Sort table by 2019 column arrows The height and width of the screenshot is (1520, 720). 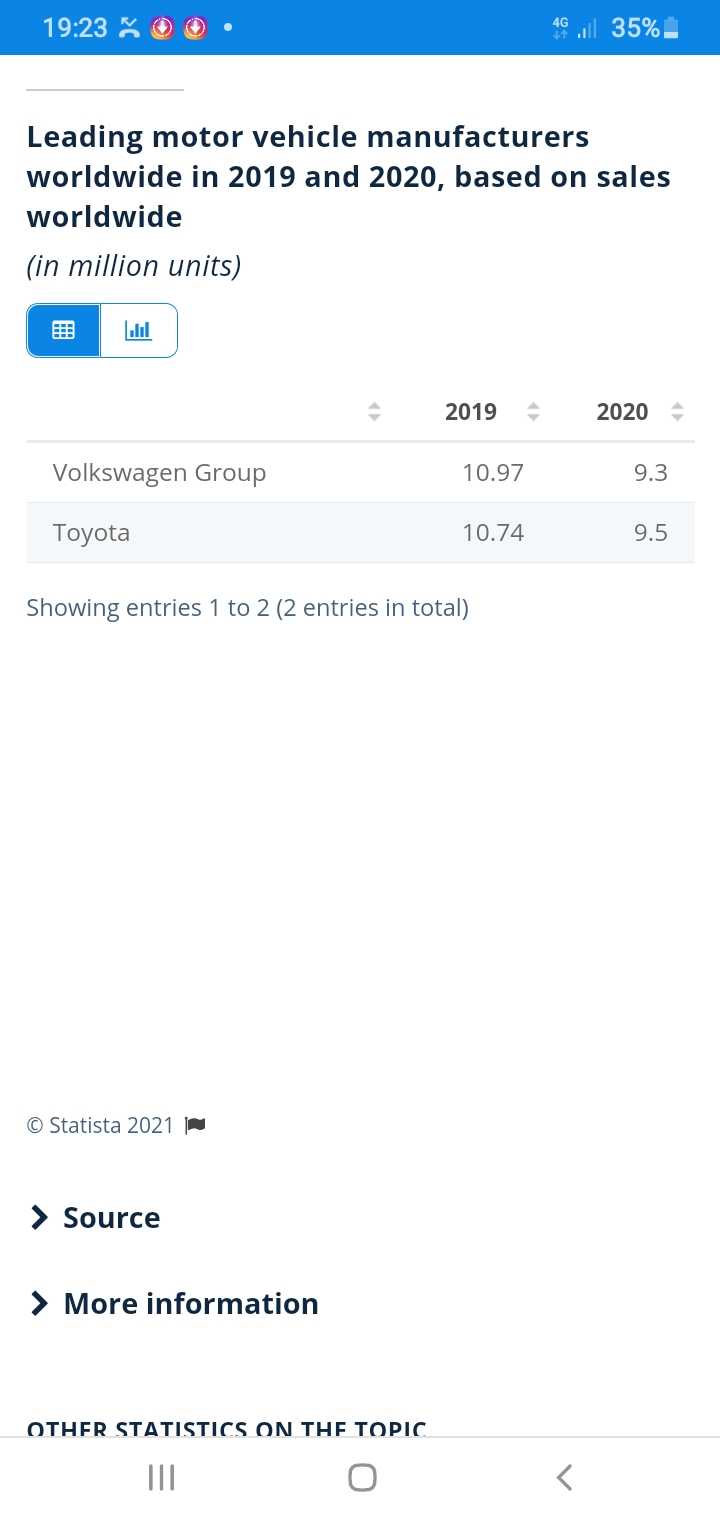(533, 412)
